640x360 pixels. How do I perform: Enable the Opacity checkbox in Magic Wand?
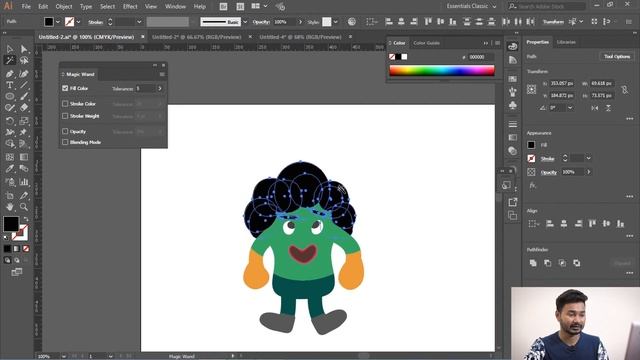tap(65, 131)
